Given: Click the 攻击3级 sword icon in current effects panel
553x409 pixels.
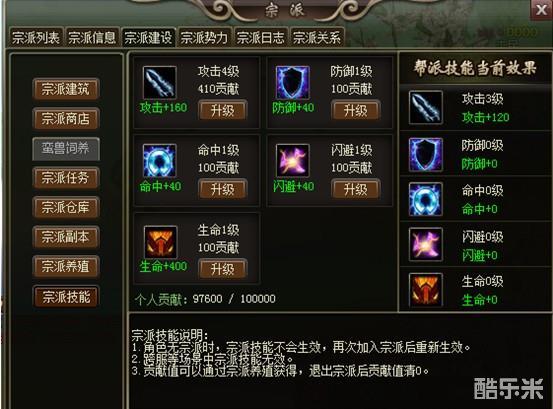Looking at the screenshot, I should (x=426, y=108).
